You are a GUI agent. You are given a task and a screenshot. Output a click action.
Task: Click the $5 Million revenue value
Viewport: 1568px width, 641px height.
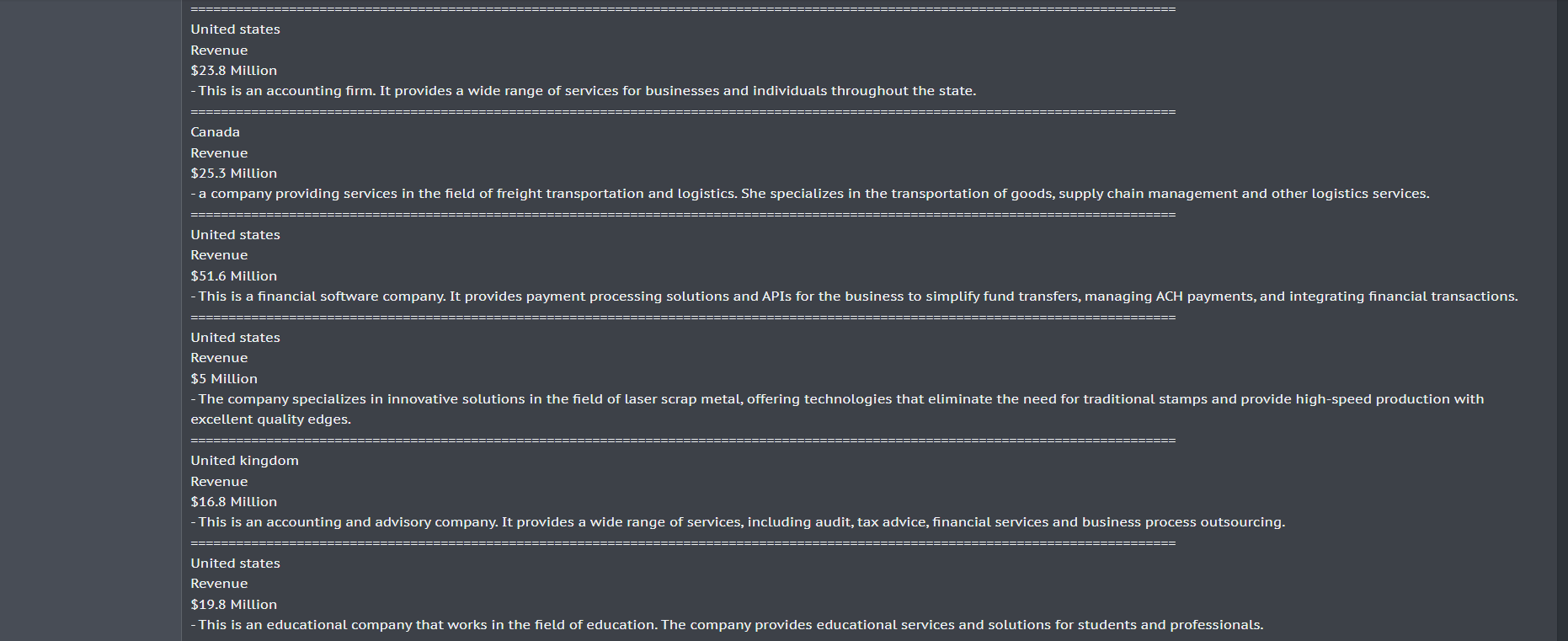click(224, 379)
